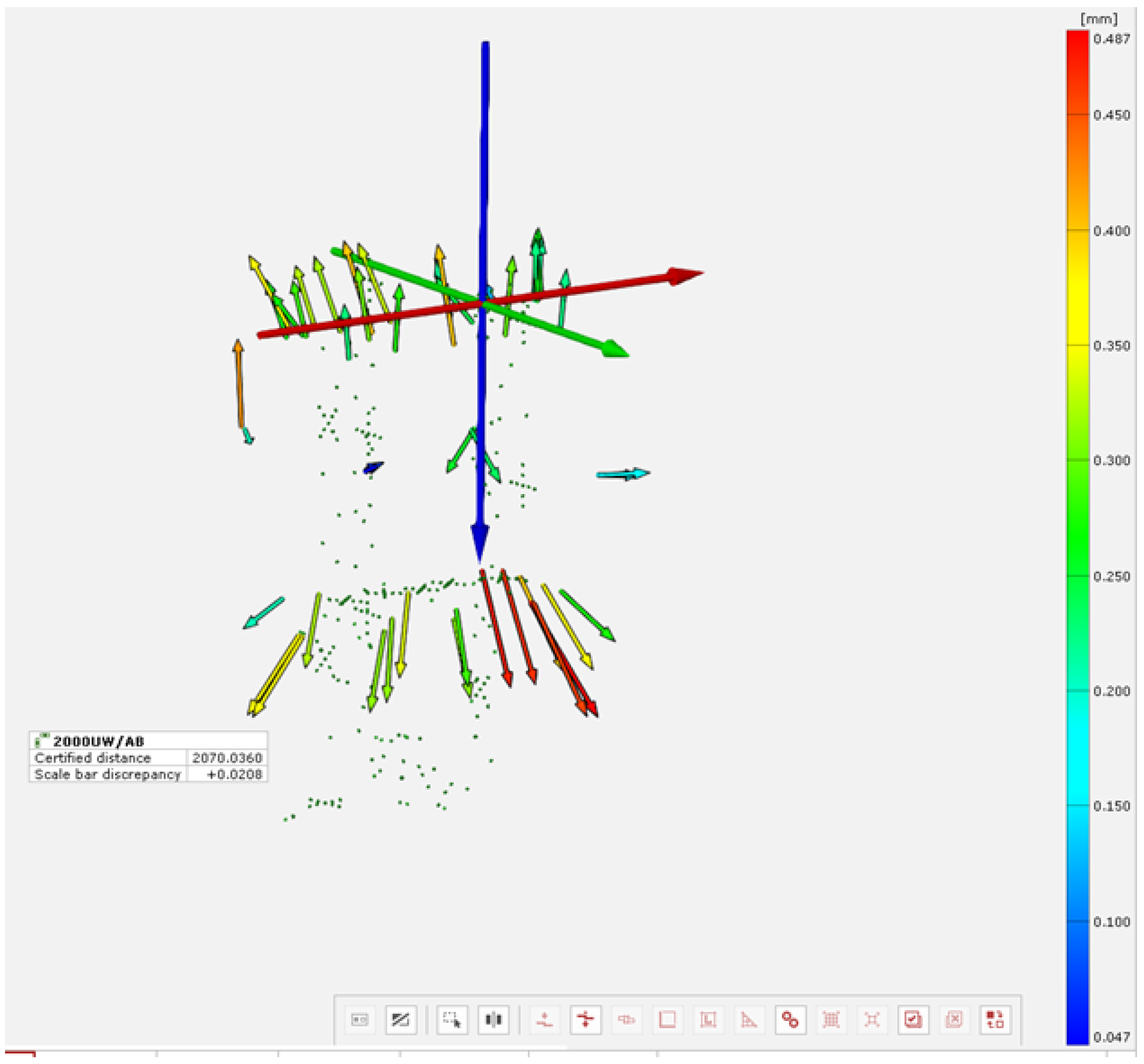Click the faded square with inner corner icon
The height and width of the screenshot is (1064, 1144).
(708, 1020)
